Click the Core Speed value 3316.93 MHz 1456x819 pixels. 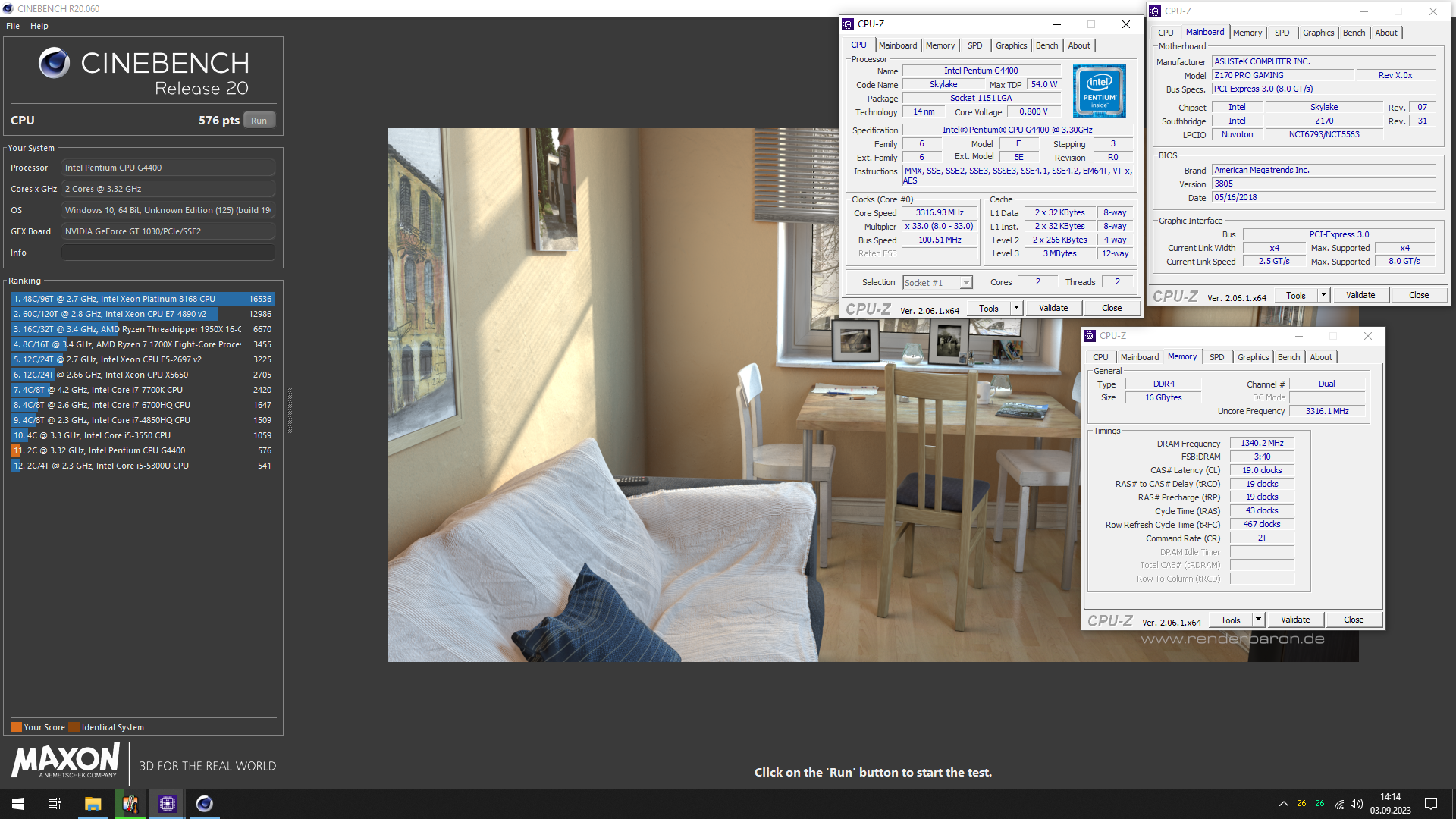[940, 212]
